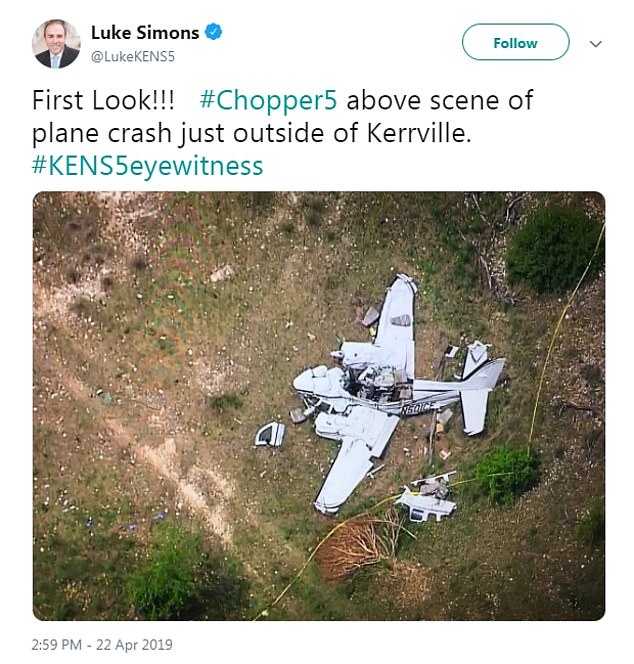Image resolution: width=634 pixels, height=664 pixels.
Task: Open the #KENS5eyewitness hashtag link
Action: (148, 165)
